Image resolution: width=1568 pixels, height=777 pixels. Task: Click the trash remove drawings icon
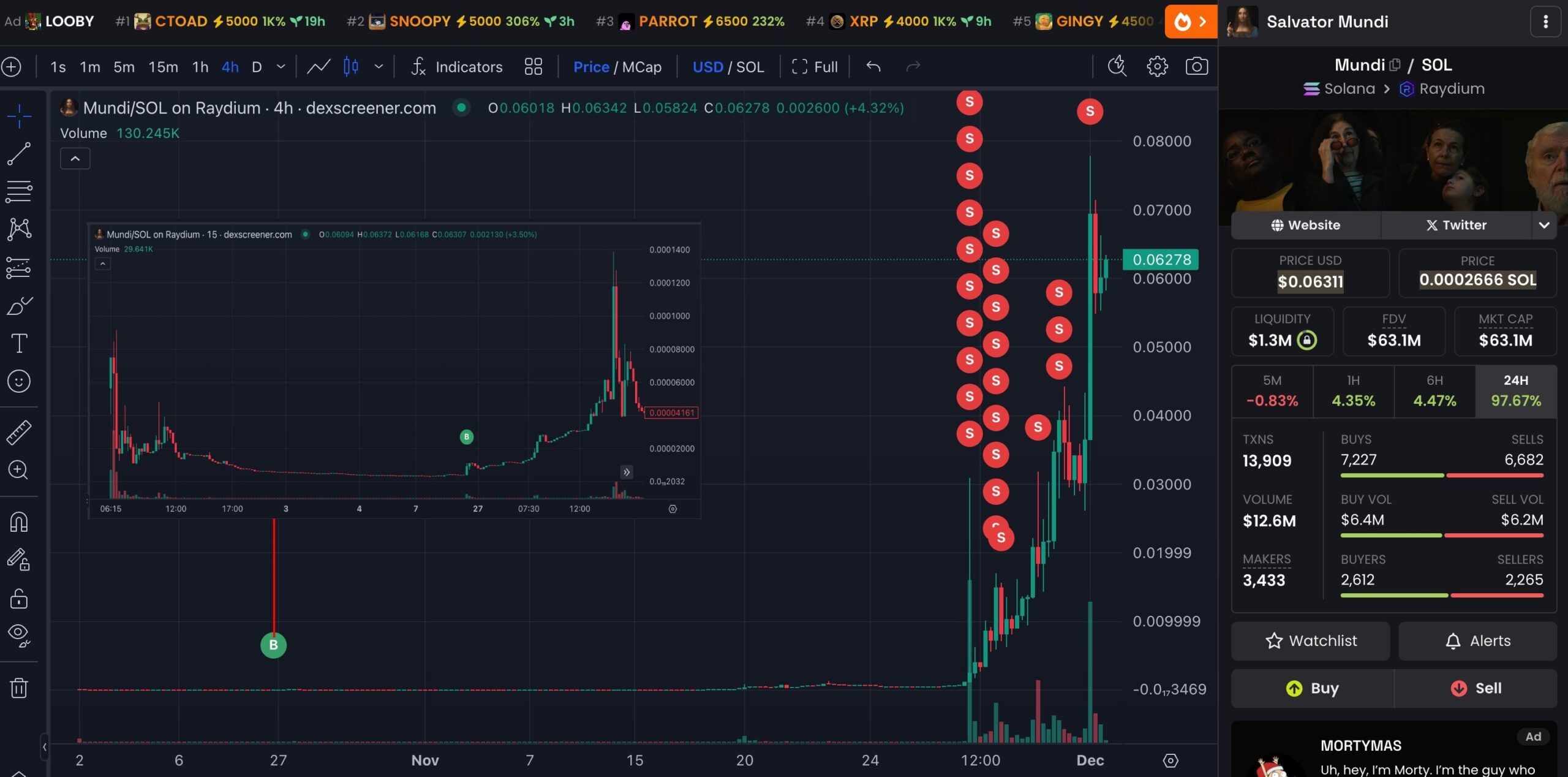pos(19,688)
